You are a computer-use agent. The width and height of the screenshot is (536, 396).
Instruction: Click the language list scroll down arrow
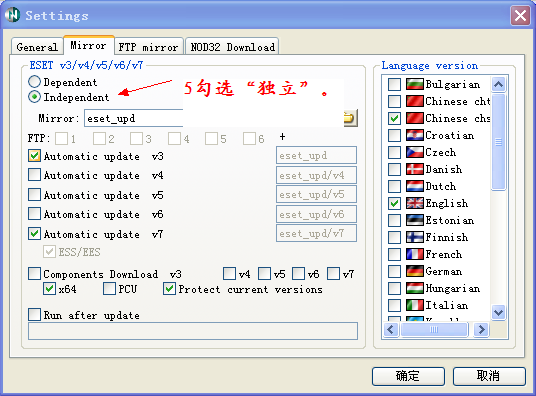click(x=498, y=312)
